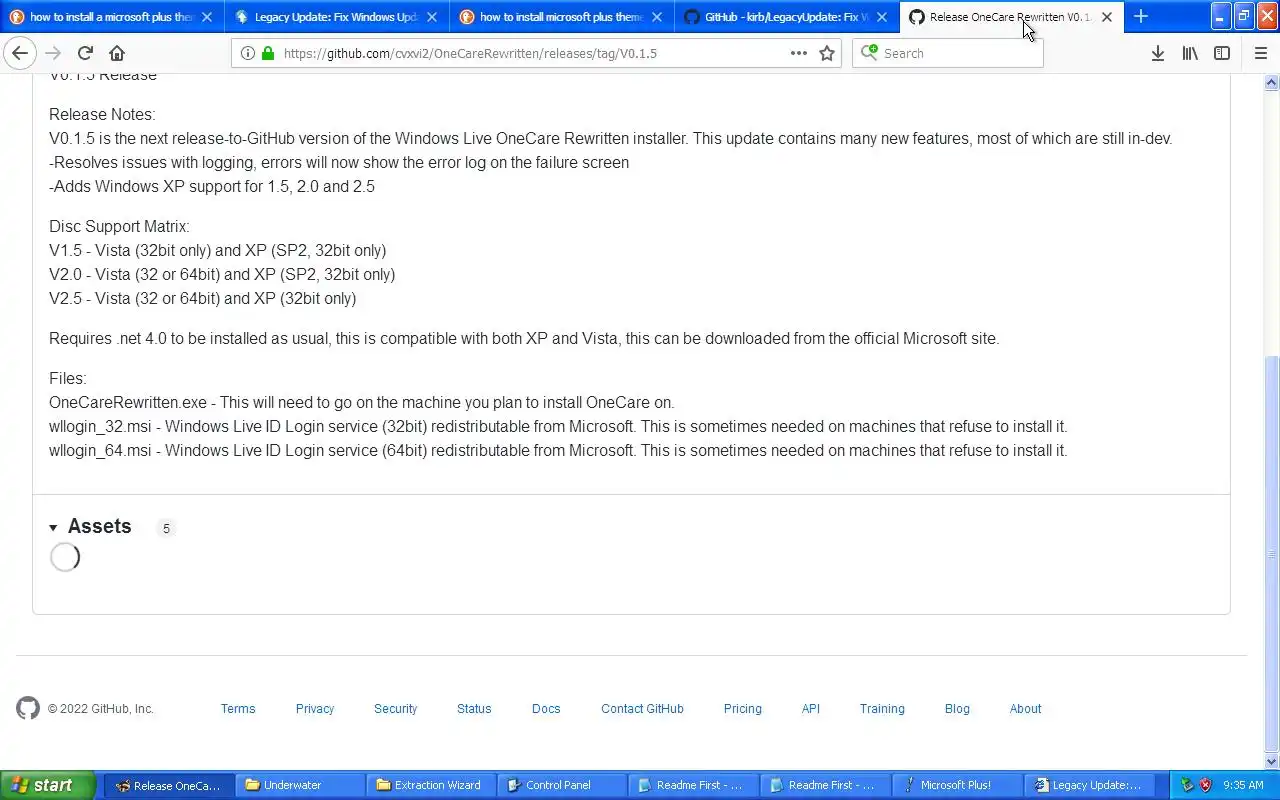Click scrollbar up arrow
1280x800 pixels.
(x=1272, y=81)
